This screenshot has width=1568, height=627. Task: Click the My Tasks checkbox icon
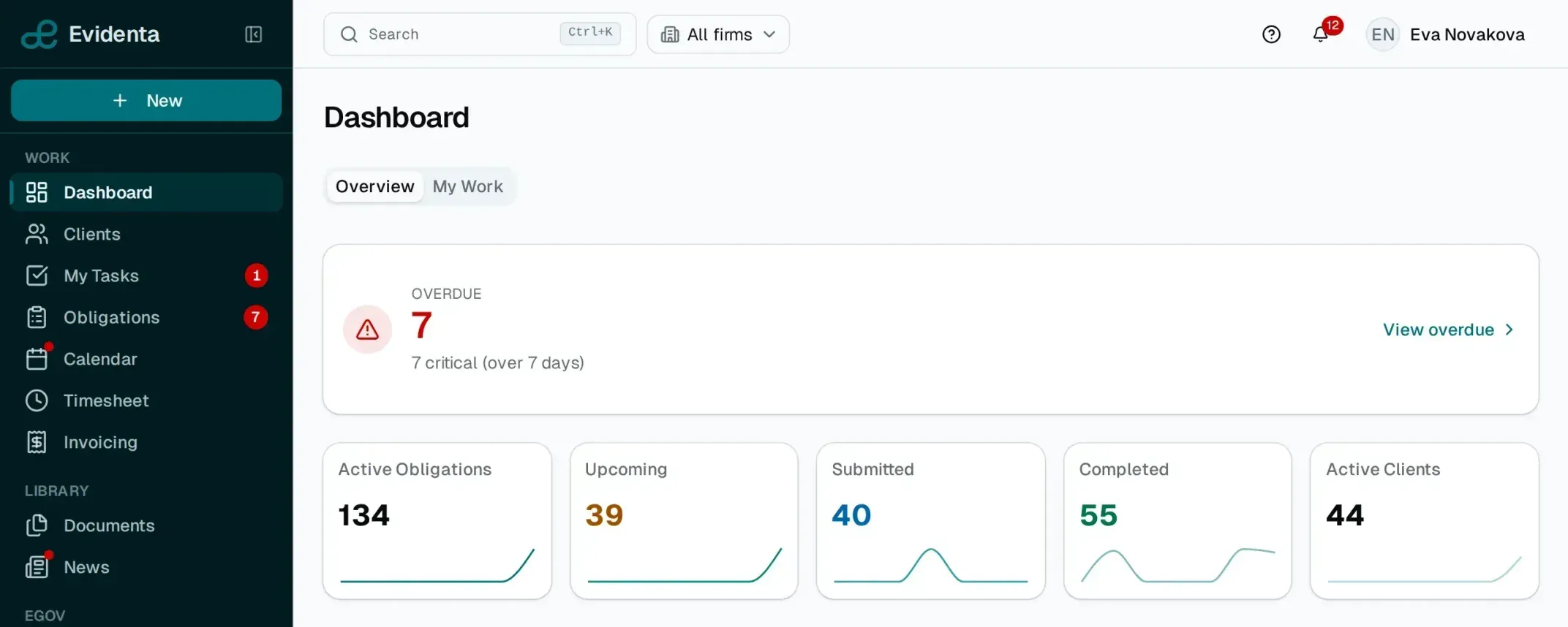pos(37,275)
